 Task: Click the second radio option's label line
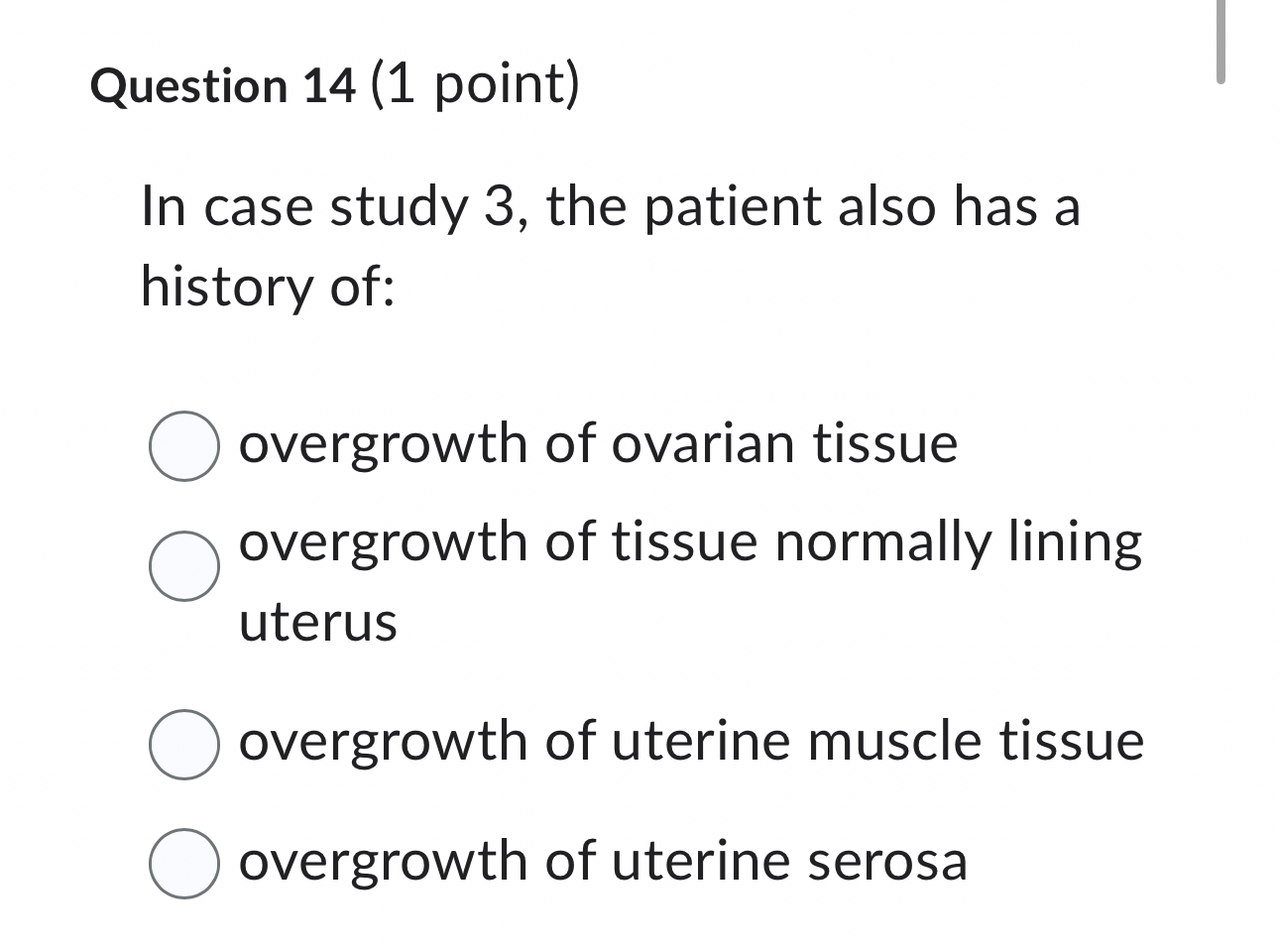(x=691, y=541)
